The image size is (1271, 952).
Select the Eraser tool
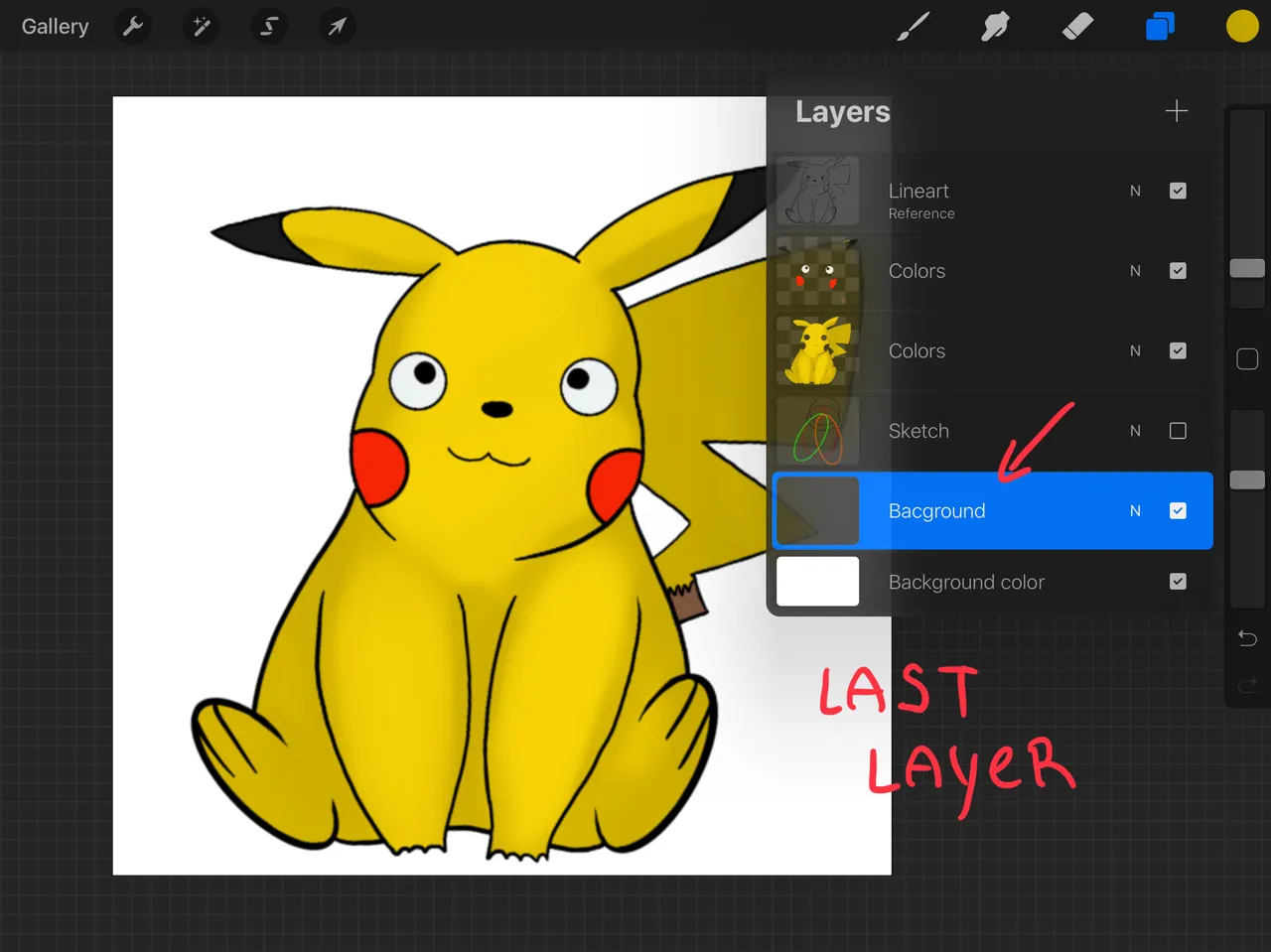tap(1077, 27)
